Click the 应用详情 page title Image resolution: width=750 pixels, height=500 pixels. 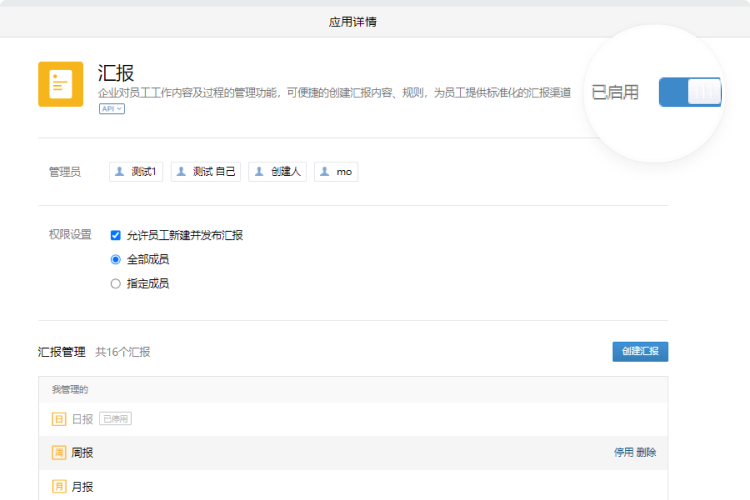[353, 22]
